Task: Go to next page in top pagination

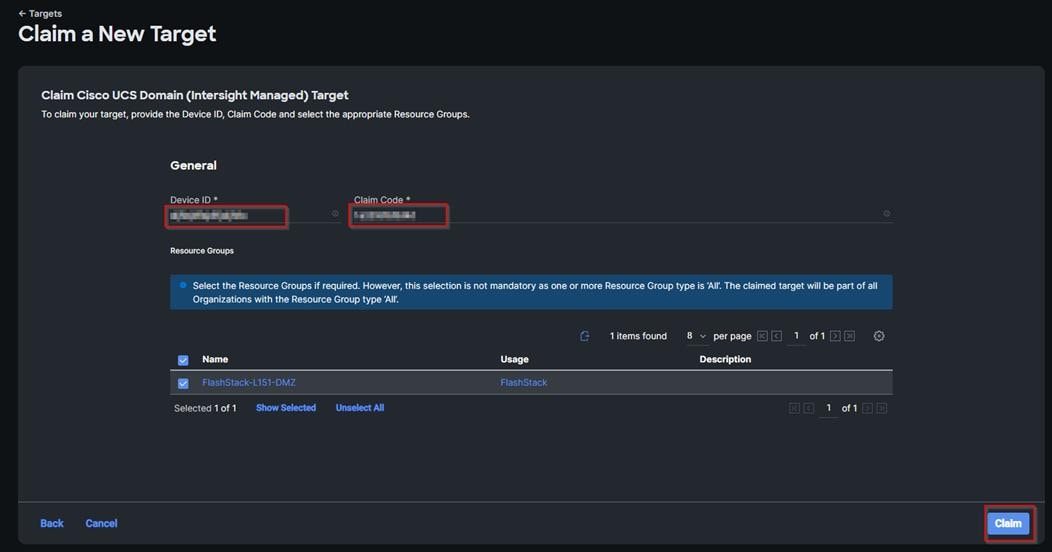Action: point(835,336)
